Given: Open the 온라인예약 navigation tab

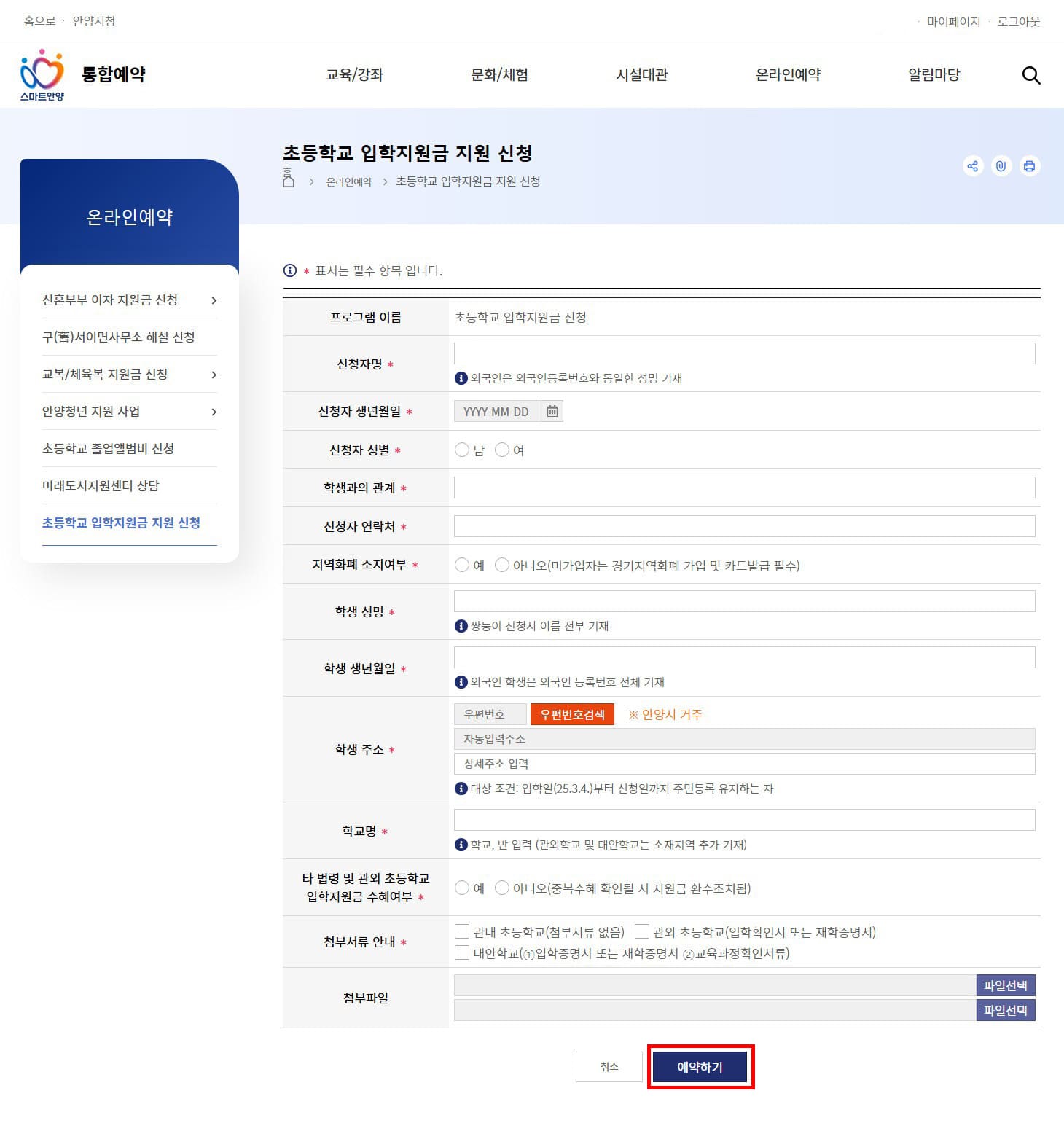Looking at the screenshot, I should point(788,75).
